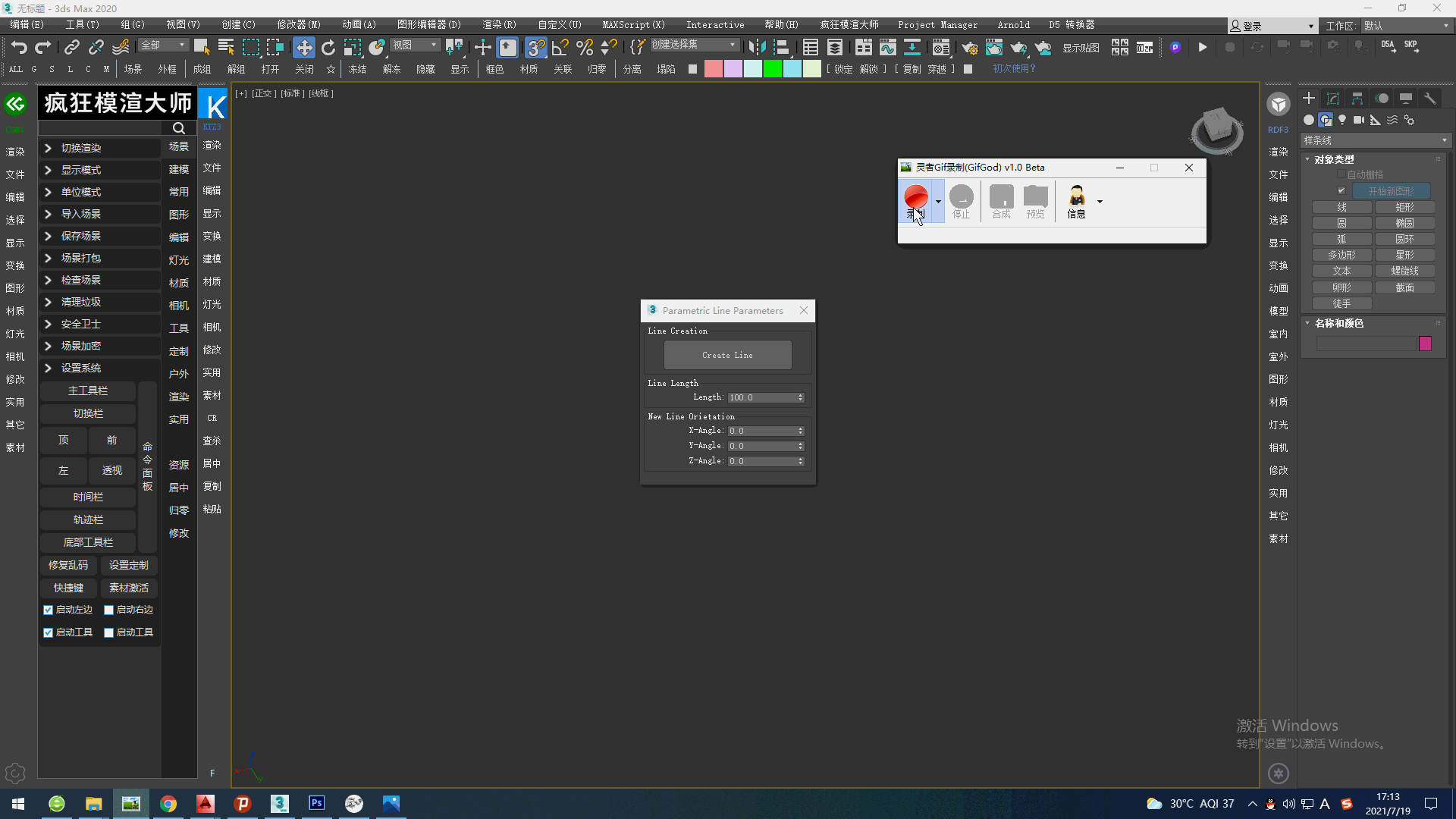Click the Undo arrow icon
The height and width of the screenshot is (819, 1456).
click(x=19, y=47)
